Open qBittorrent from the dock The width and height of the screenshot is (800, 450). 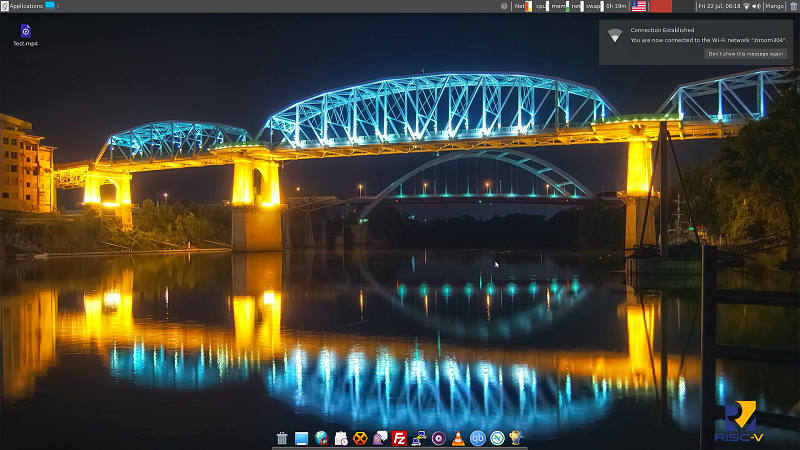tap(478, 438)
